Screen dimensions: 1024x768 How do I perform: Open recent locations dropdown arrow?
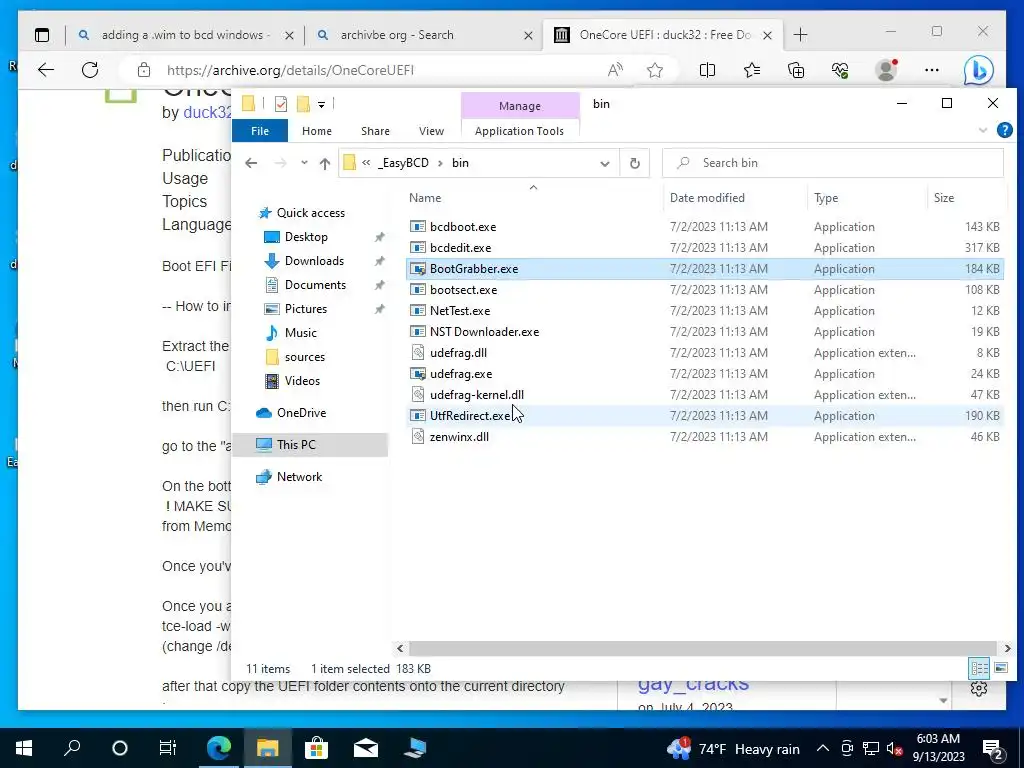(x=304, y=163)
